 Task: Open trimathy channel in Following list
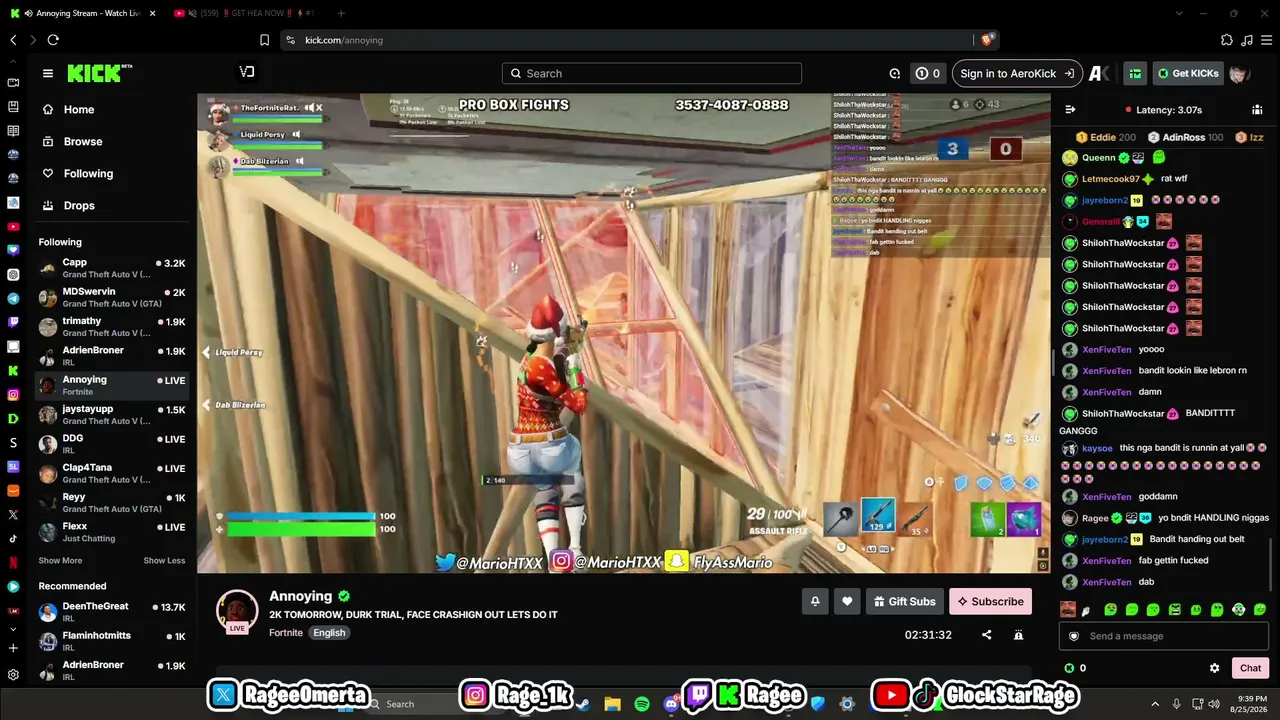112,326
